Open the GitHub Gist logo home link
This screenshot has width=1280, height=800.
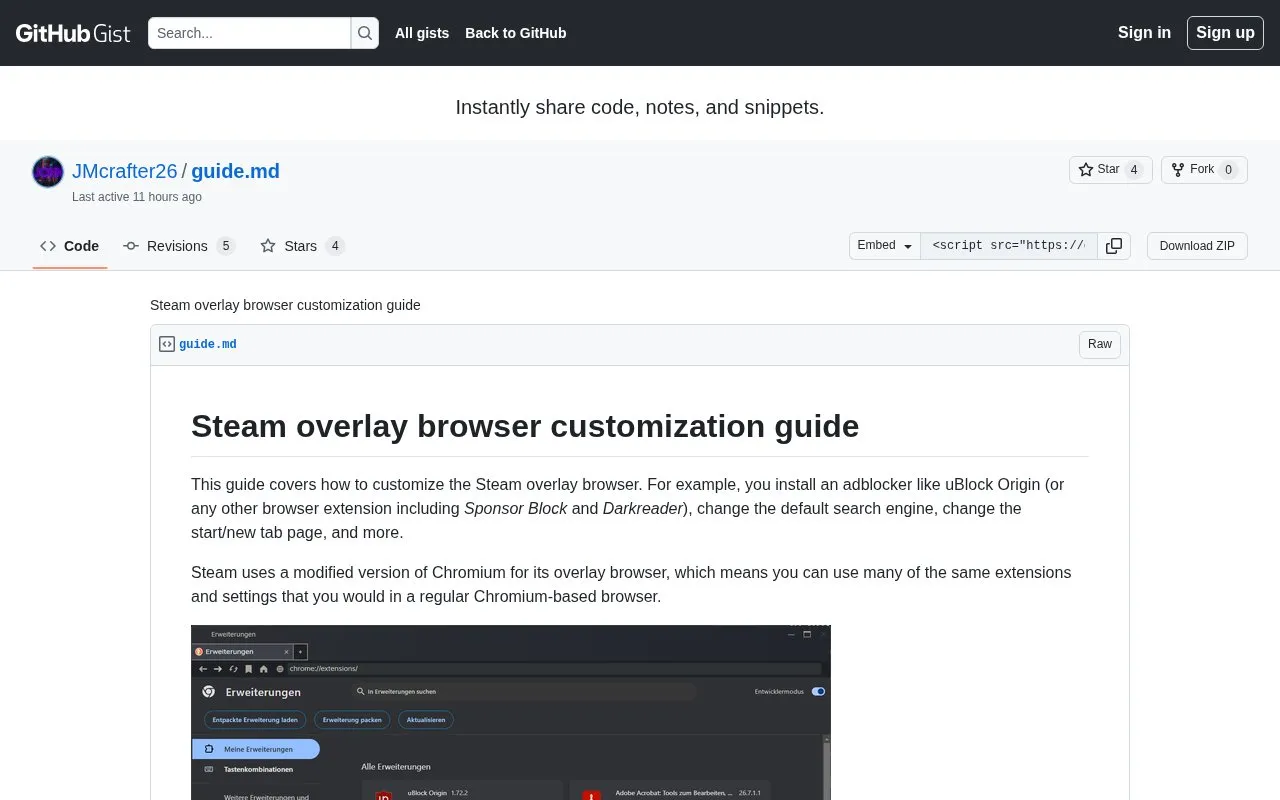(73, 33)
